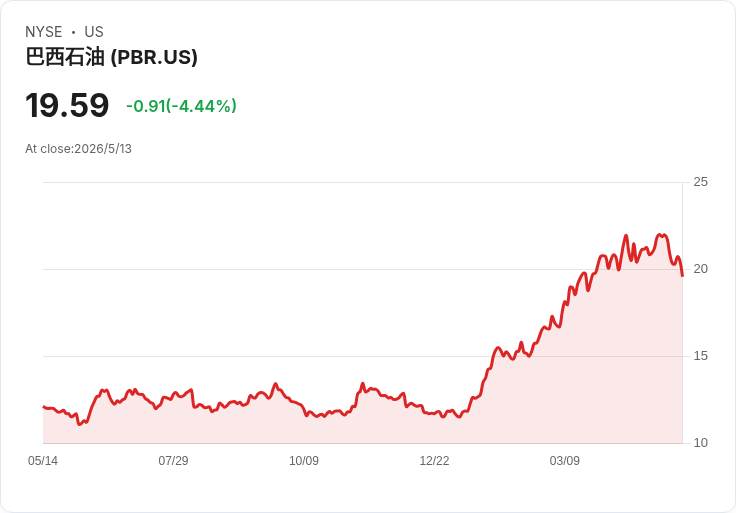The height and width of the screenshot is (513, 736).
Task: Click the 25 y-axis price label
Action: coord(700,182)
